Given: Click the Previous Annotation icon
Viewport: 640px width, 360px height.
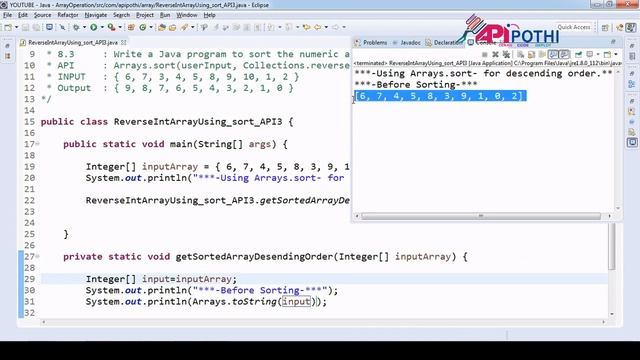Looking at the screenshot, I should 288,27.
